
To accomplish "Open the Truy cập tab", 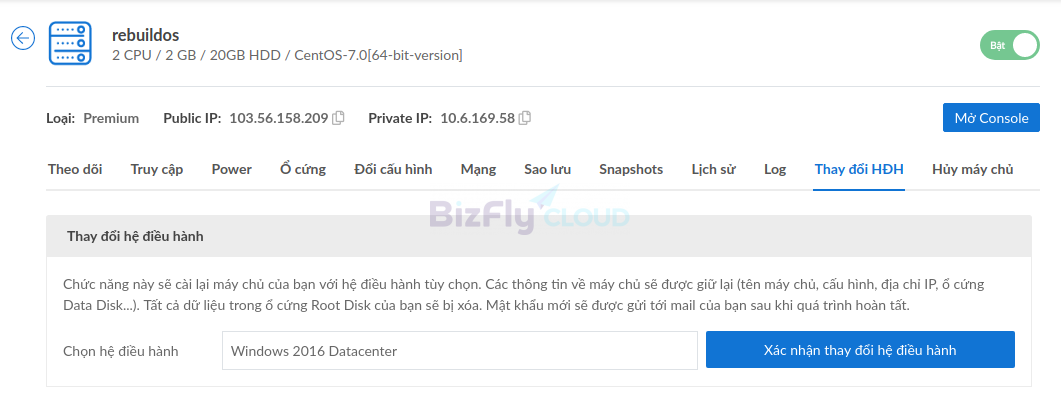I will tap(157, 169).
